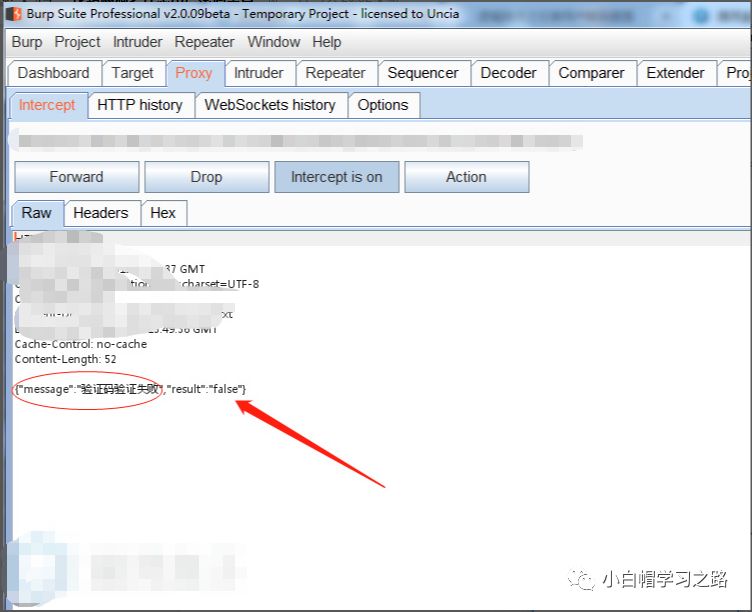Click the charset=UTF-8 text in the header
The height and width of the screenshot is (612, 752).
[x=221, y=284]
